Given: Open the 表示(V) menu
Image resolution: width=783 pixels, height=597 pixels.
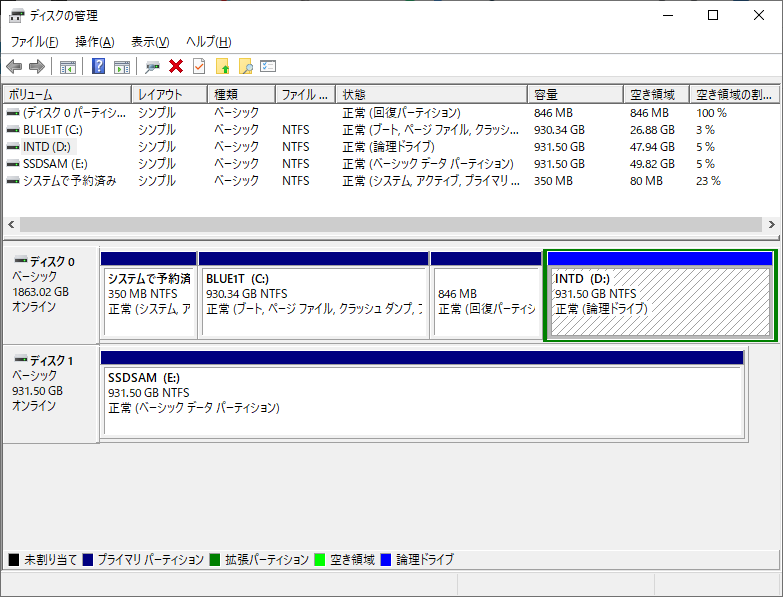Looking at the screenshot, I should (150, 42).
